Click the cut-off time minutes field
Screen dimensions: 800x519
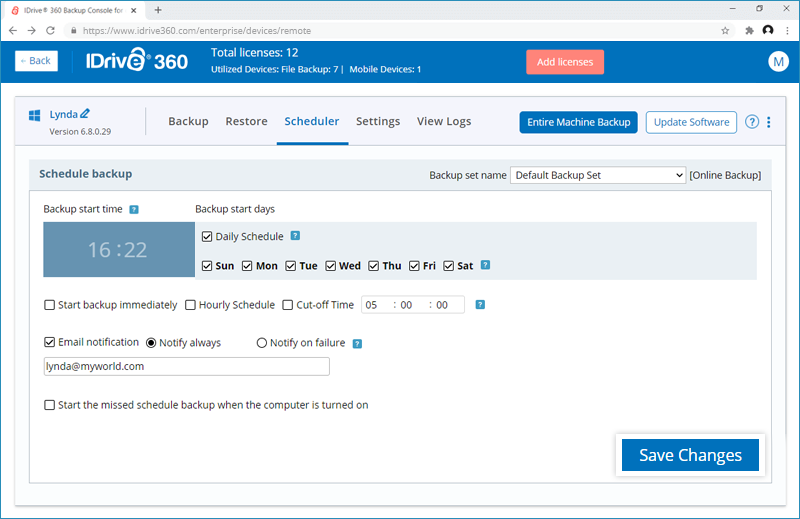pos(406,305)
